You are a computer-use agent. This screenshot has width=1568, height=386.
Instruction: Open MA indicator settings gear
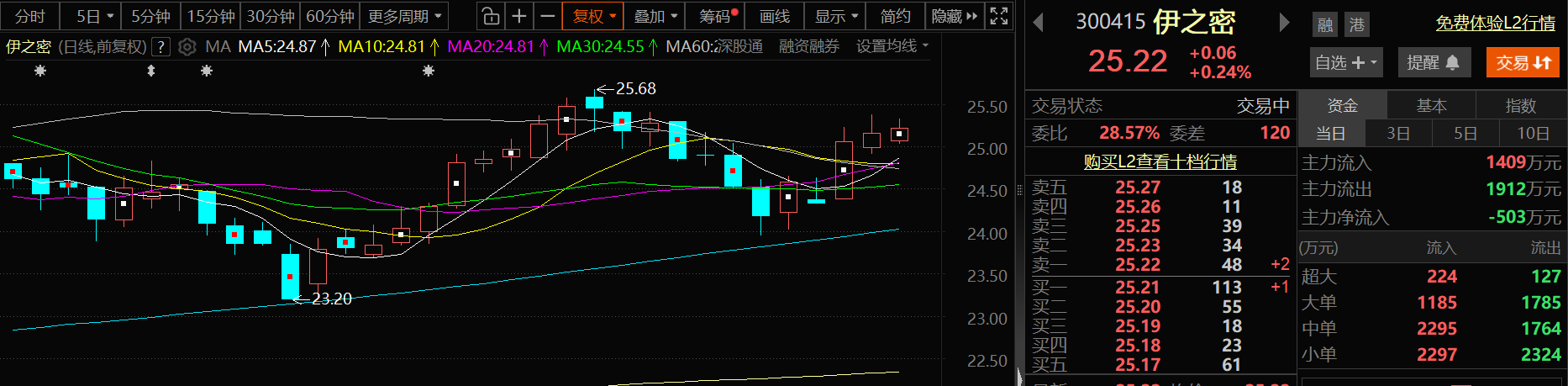[x=187, y=47]
